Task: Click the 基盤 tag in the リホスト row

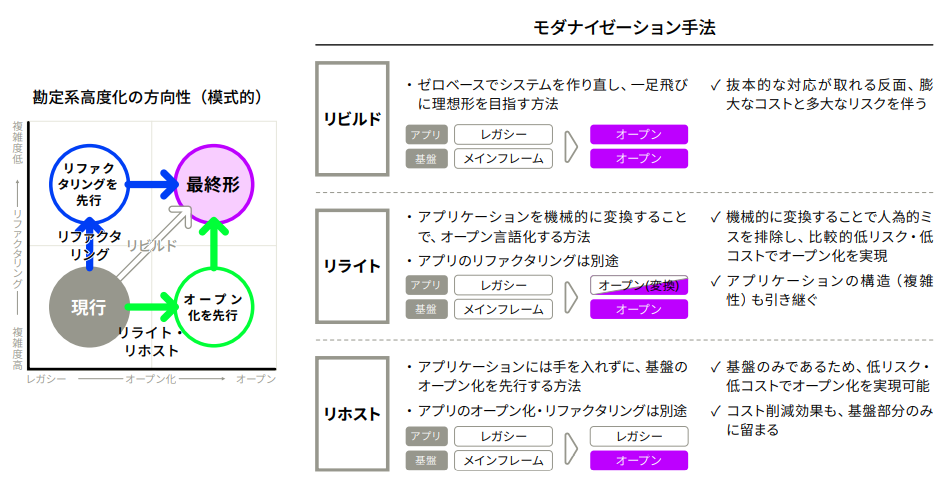Action: (x=426, y=461)
